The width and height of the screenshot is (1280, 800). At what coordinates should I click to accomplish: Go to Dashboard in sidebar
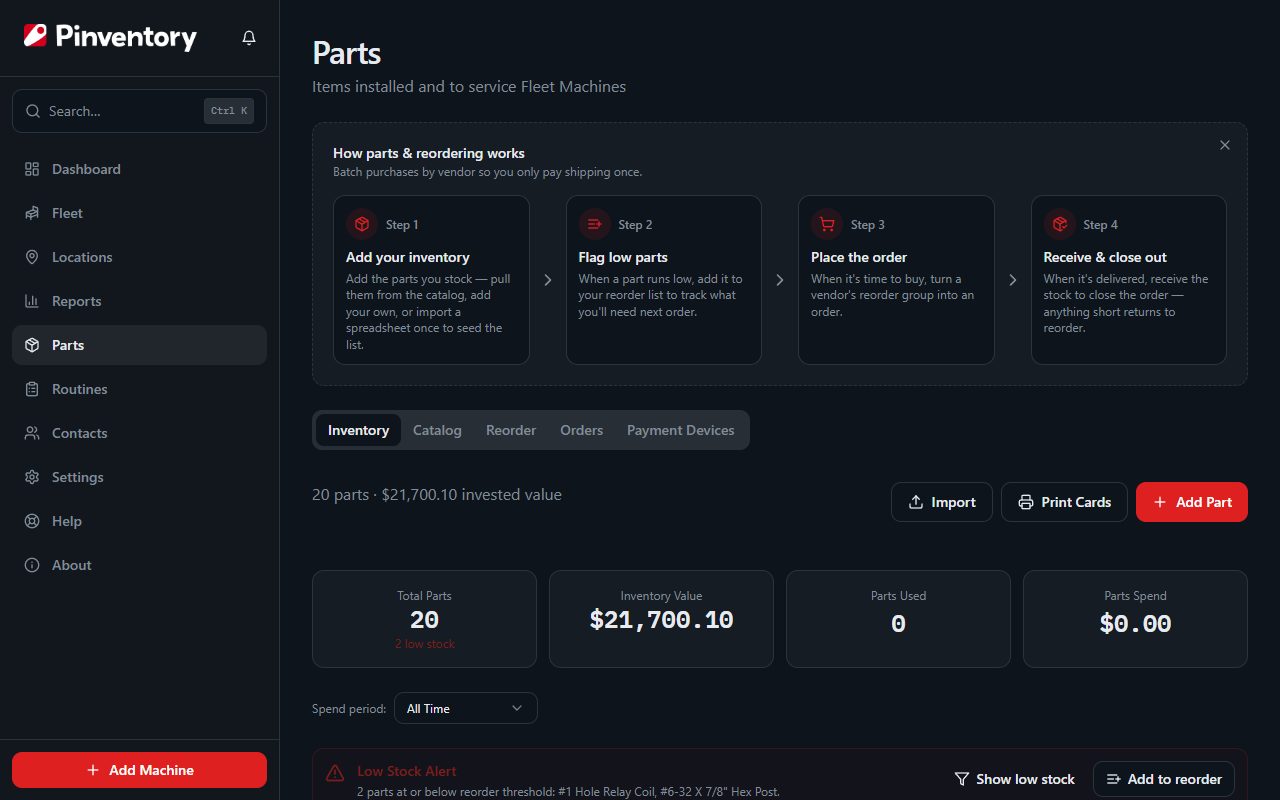point(139,169)
